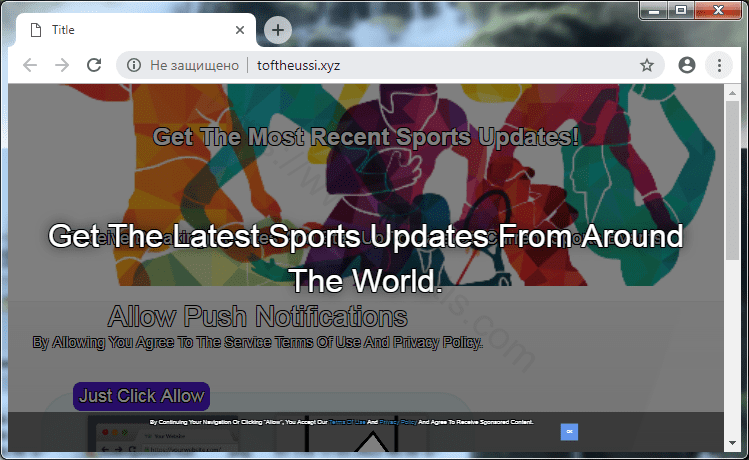Bookmark this page with the star icon
Screen dimensions: 749x460
[647, 65]
